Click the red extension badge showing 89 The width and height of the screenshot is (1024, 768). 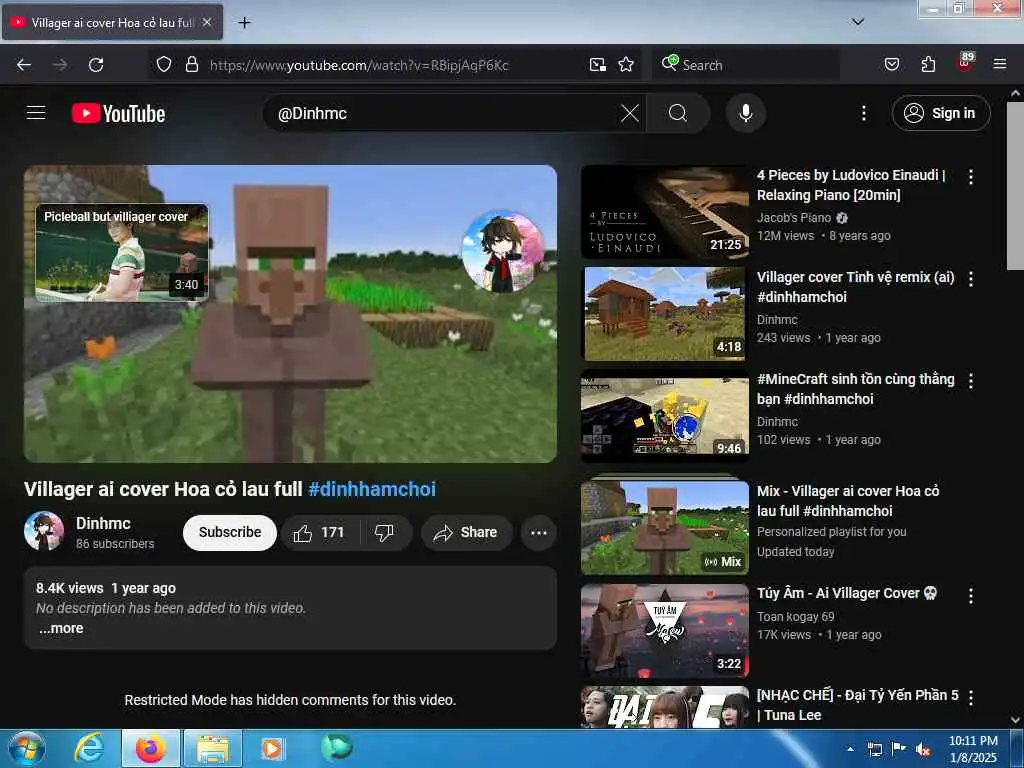pyautogui.click(x=965, y=62)
